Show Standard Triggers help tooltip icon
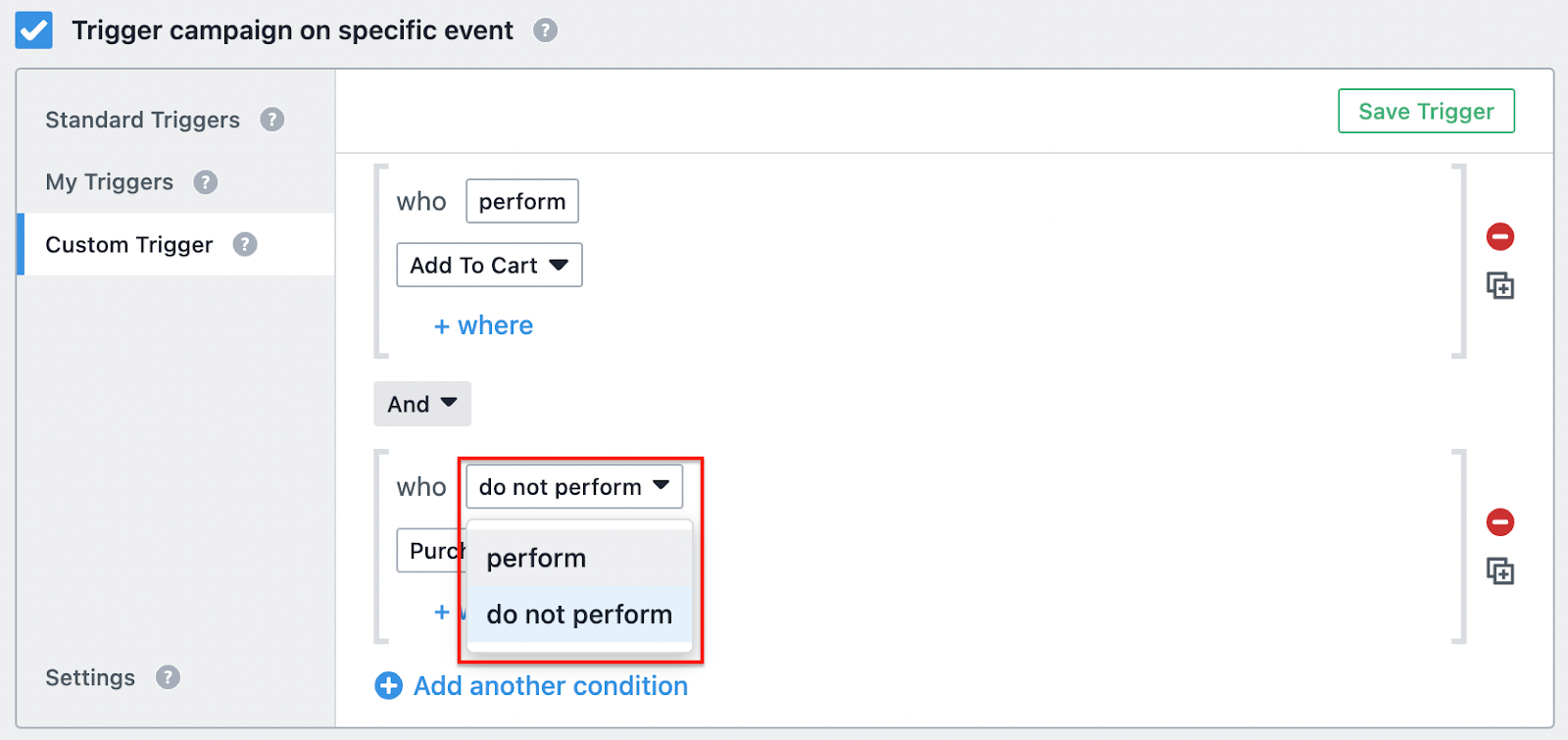 click(271, 120)
